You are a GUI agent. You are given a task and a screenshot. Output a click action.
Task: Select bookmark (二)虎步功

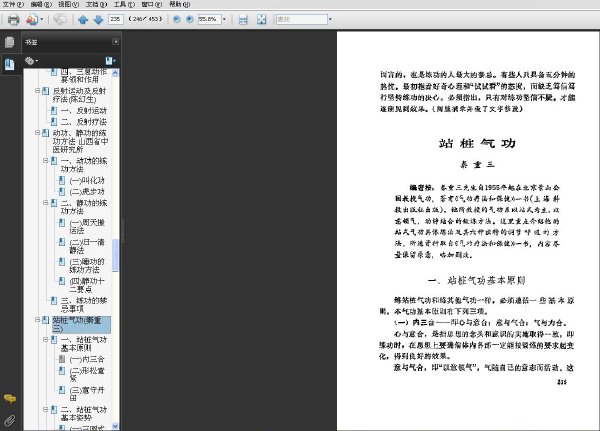pos(87,191)
